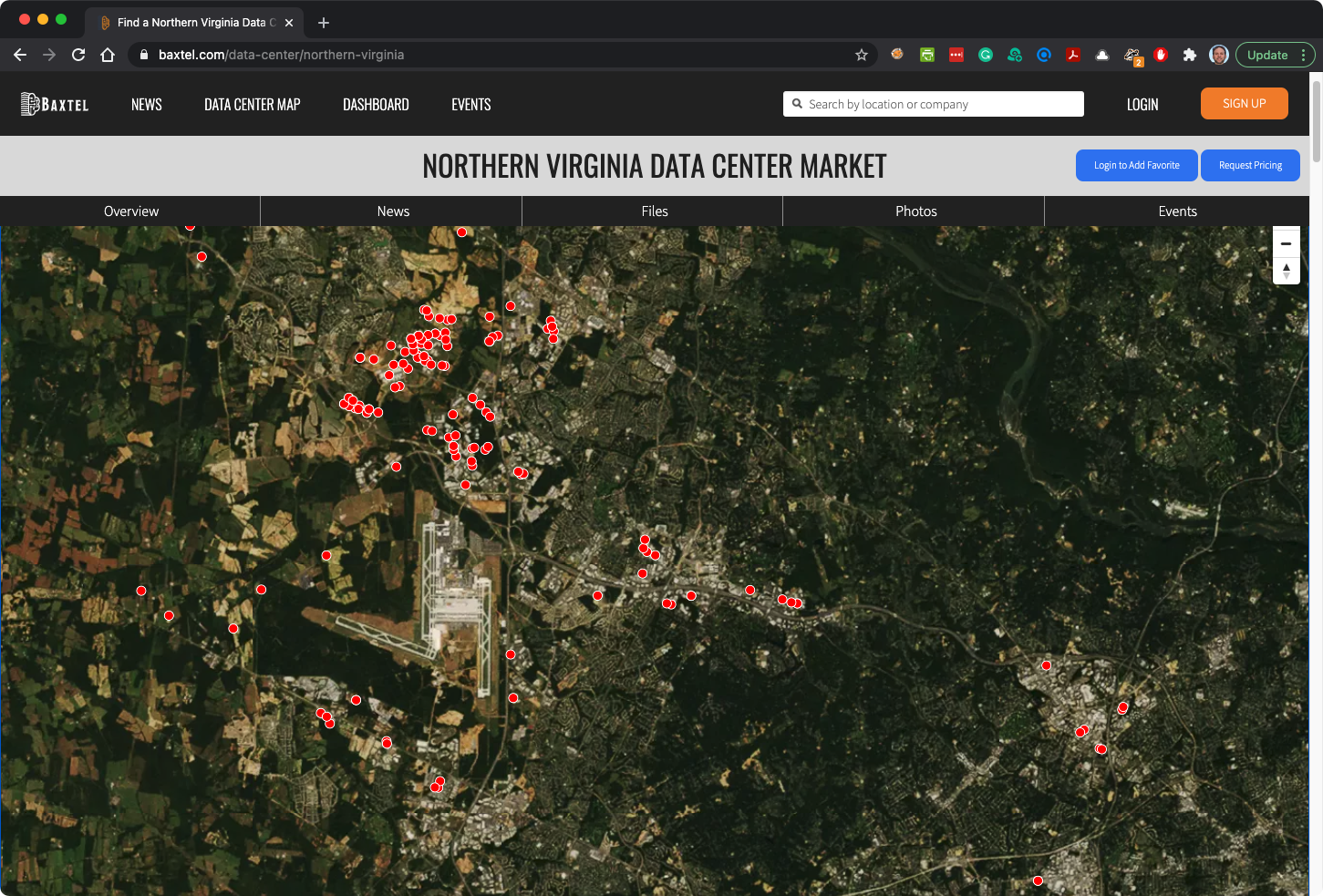Click the red stop-hand ad blocker extension
The image size is (1323, 896).
1161,55
